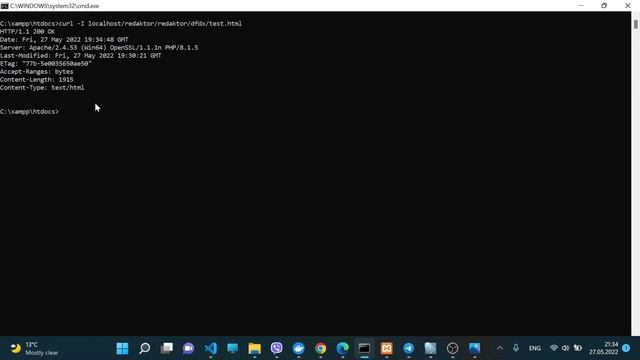Open the Photos app taskbar icon
Viewport: 640px width, 360px height.
(475, 348)
